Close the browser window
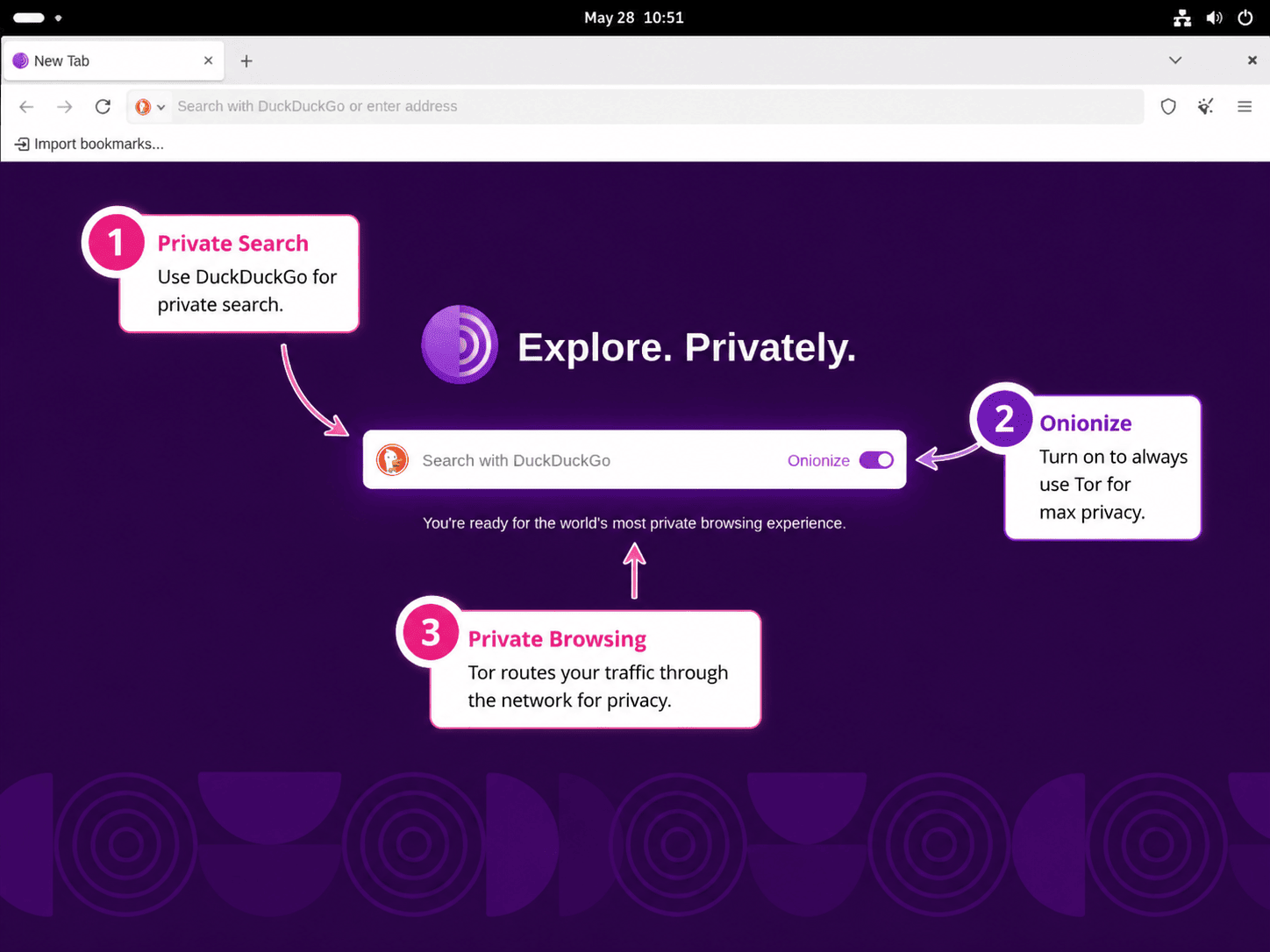This screenshot has height=952, width=1270. (1252, 60)
